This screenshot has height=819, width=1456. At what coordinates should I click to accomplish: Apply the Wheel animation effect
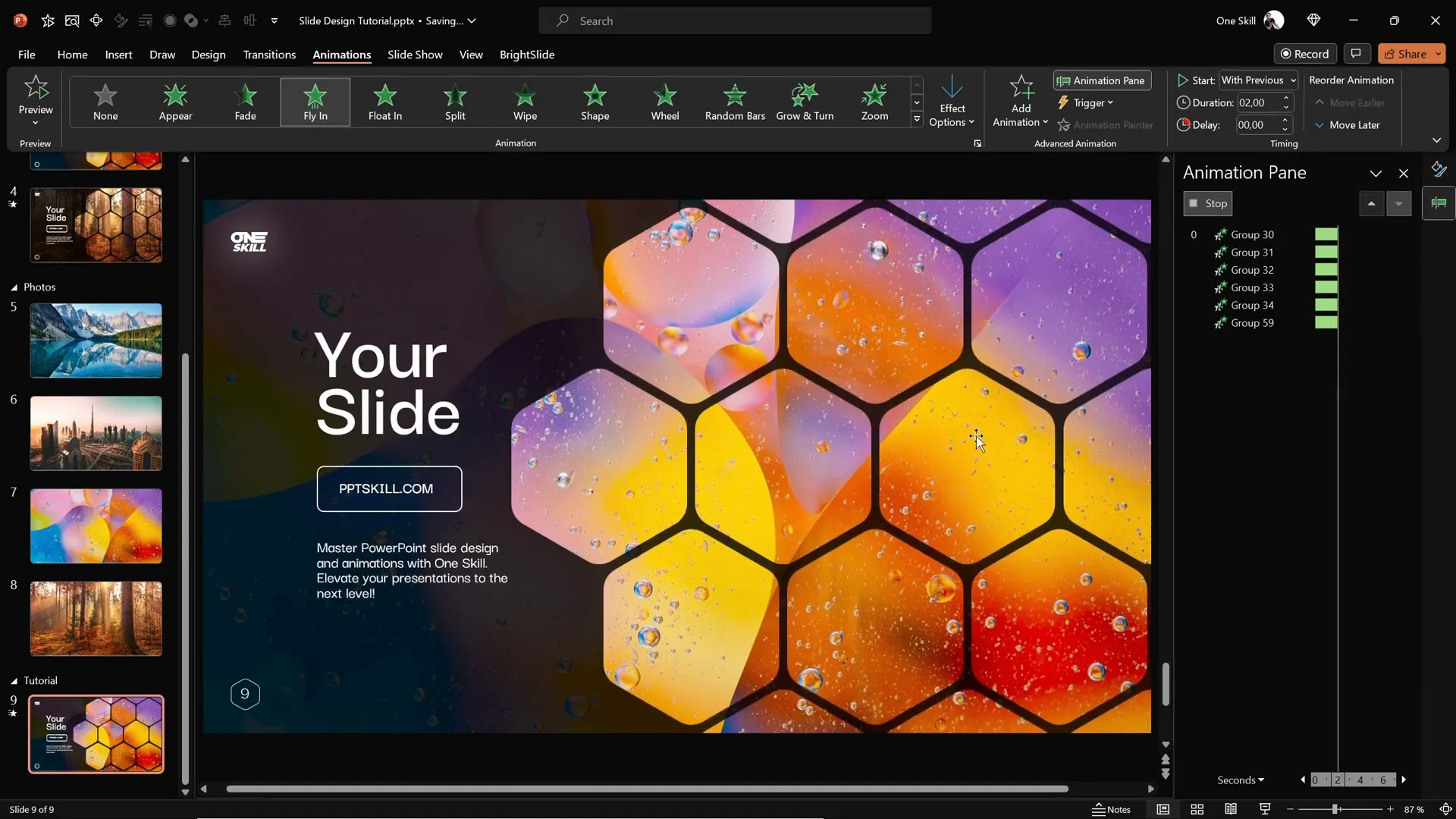[665, 102]
